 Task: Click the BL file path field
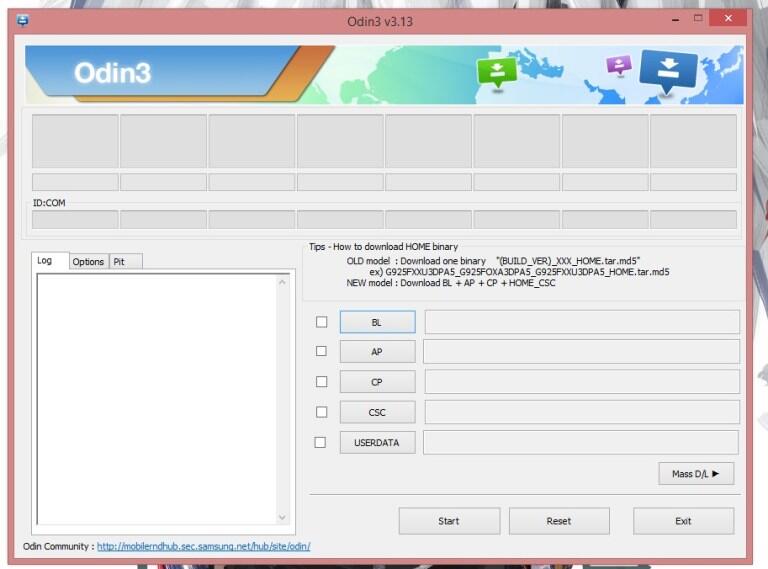coord(582,322)
